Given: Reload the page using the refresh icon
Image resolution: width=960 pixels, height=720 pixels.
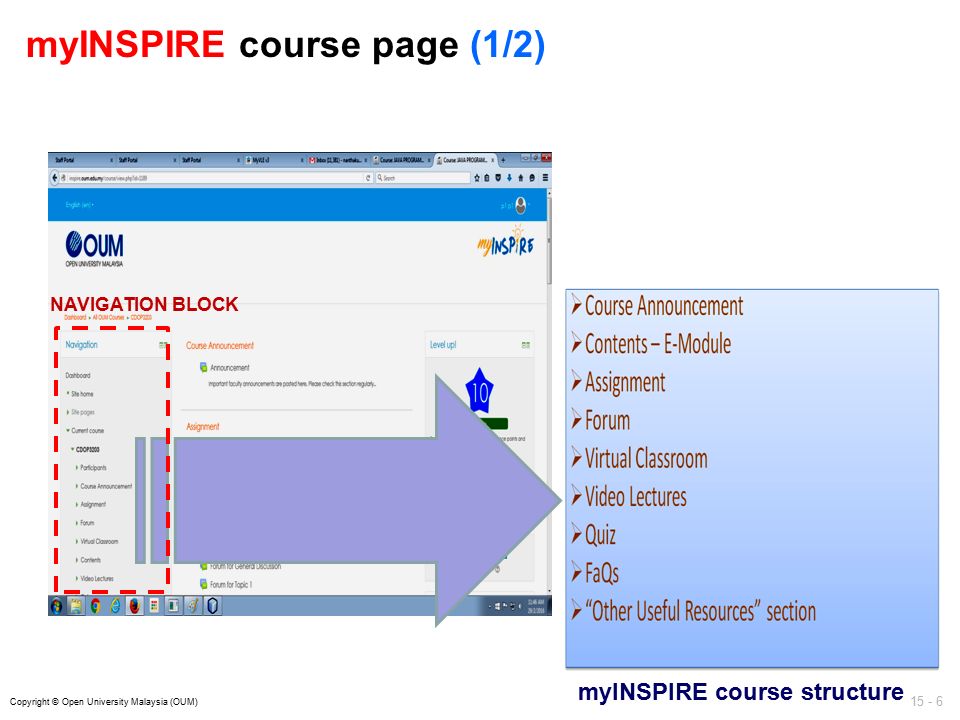Looking at the screenshot, I should pyautogui.click(x=369, y=178).
